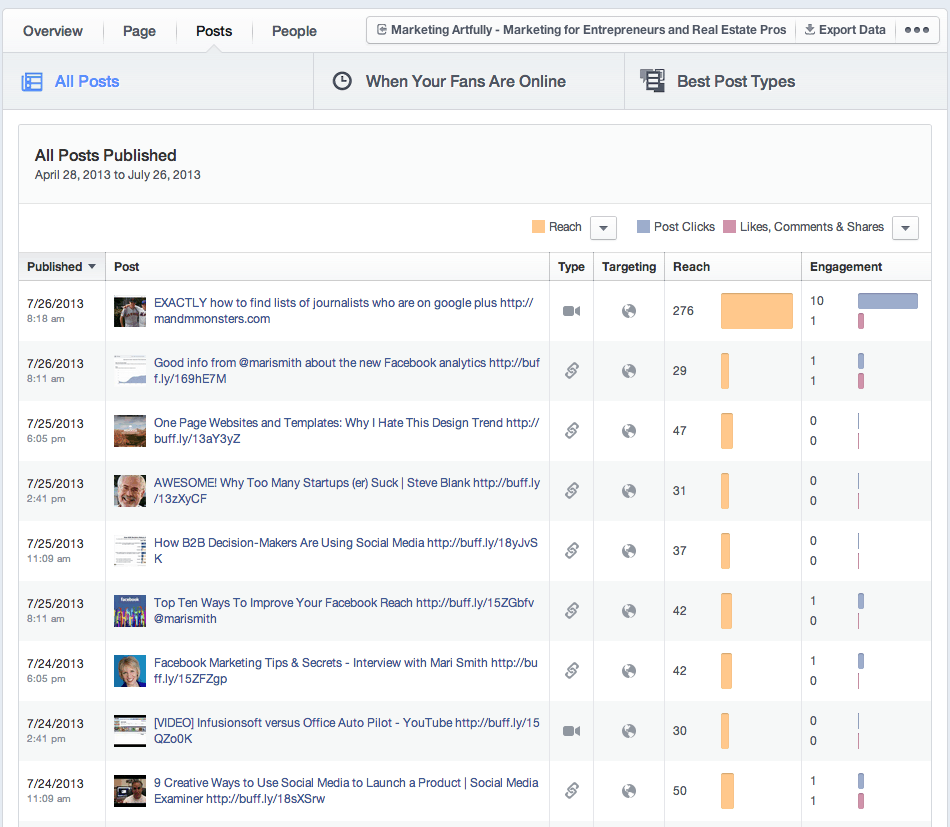Click link type icon for Steve Blank post

point(571,490)
